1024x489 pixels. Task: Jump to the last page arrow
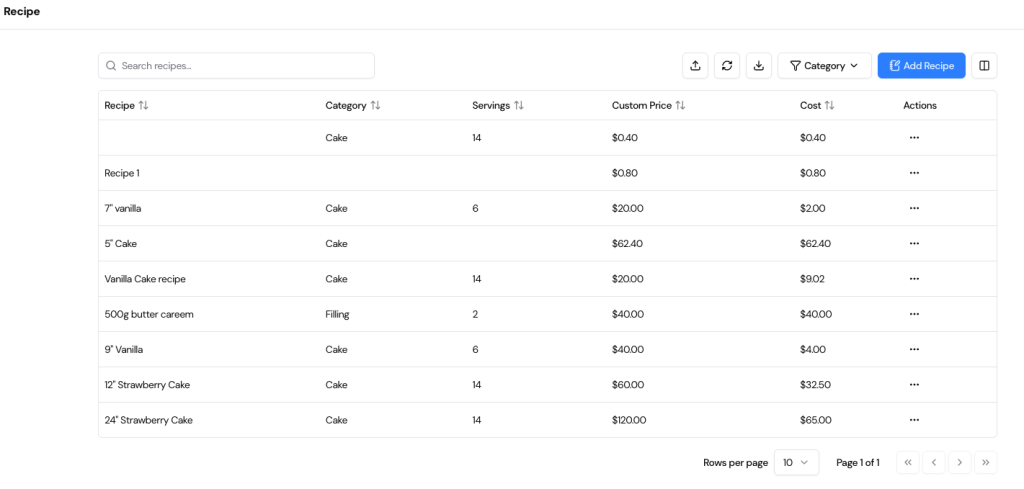pos(986,462)
